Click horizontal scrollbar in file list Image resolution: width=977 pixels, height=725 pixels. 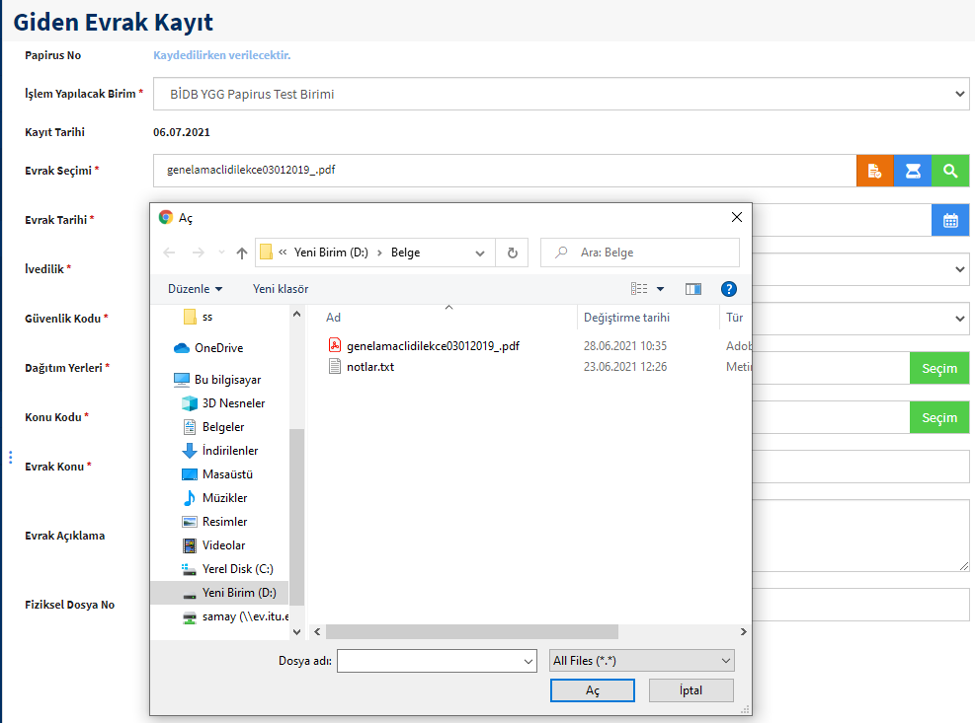pos(472,632)
